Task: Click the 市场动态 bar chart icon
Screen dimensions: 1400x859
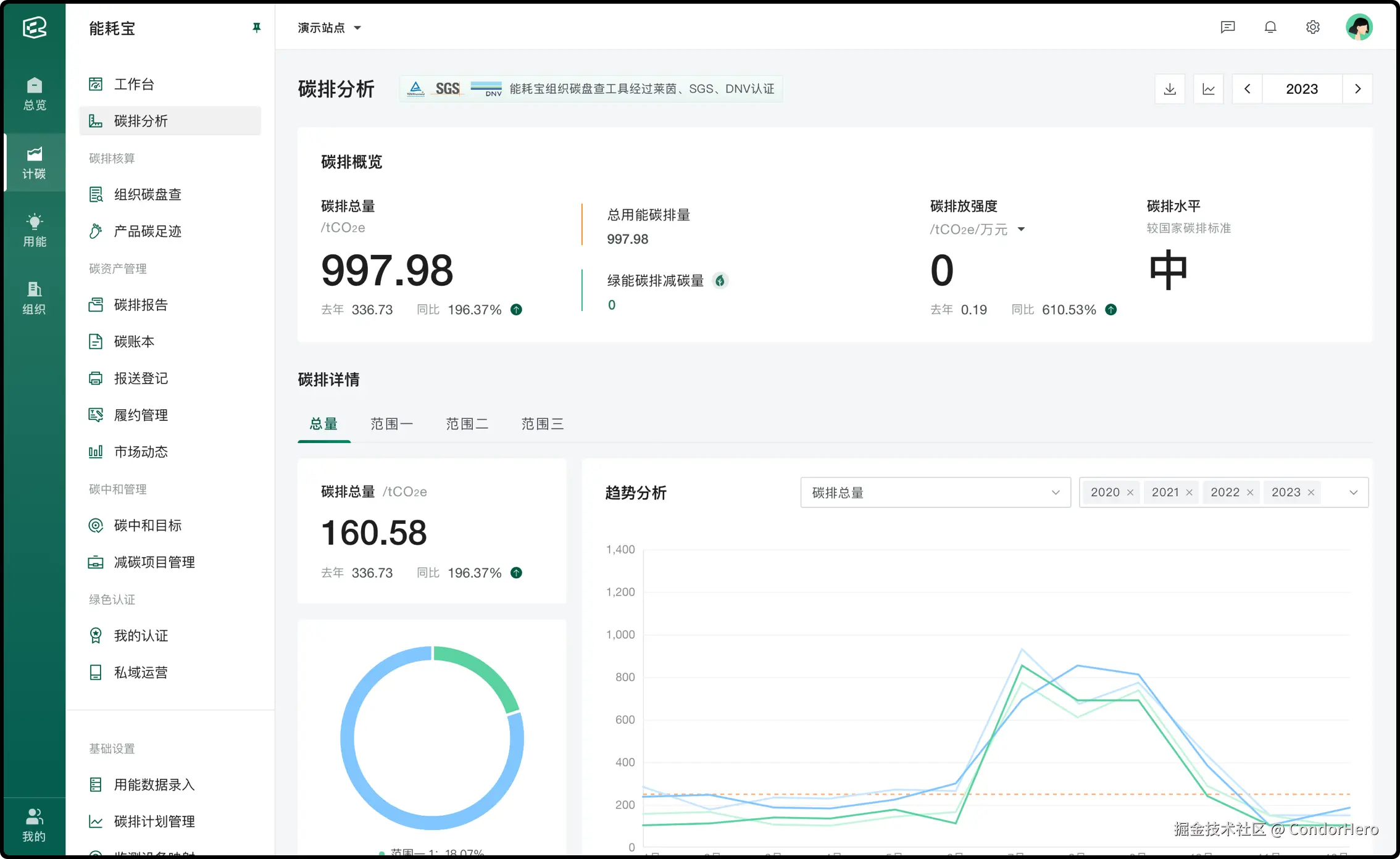Action: [x=96, y=452]
